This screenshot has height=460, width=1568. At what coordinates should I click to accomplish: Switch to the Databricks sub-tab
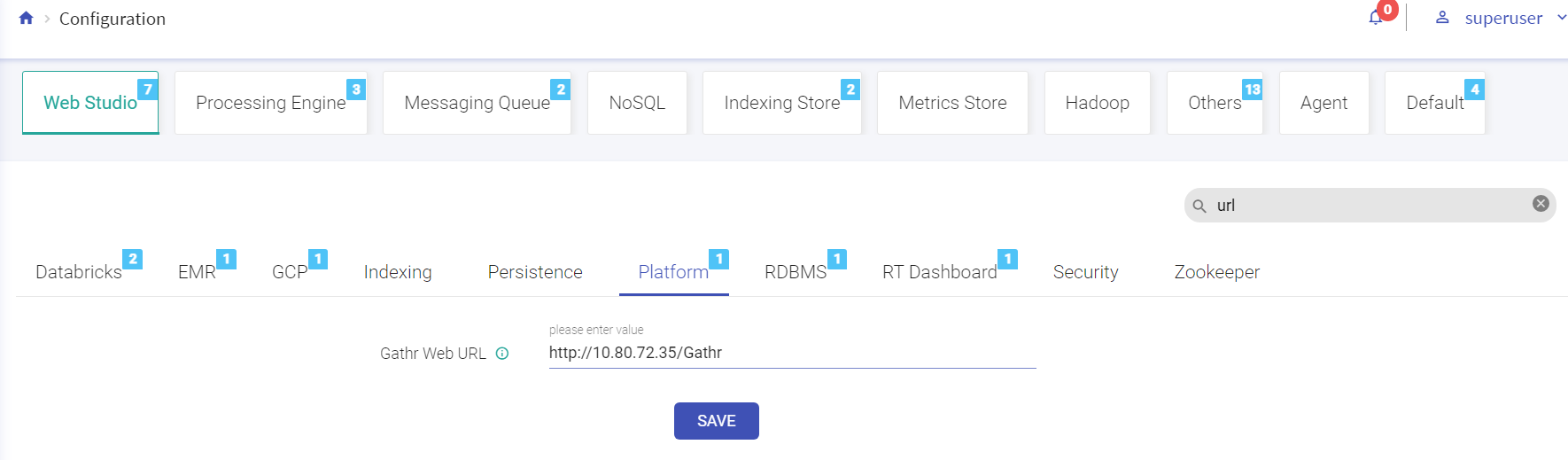pyautogui.click(x=79, y=272)
